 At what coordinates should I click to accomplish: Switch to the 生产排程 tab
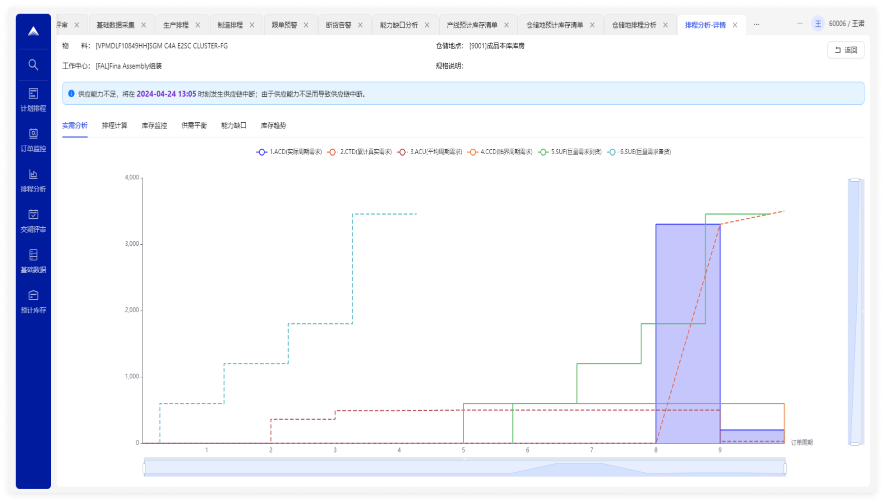176,25
